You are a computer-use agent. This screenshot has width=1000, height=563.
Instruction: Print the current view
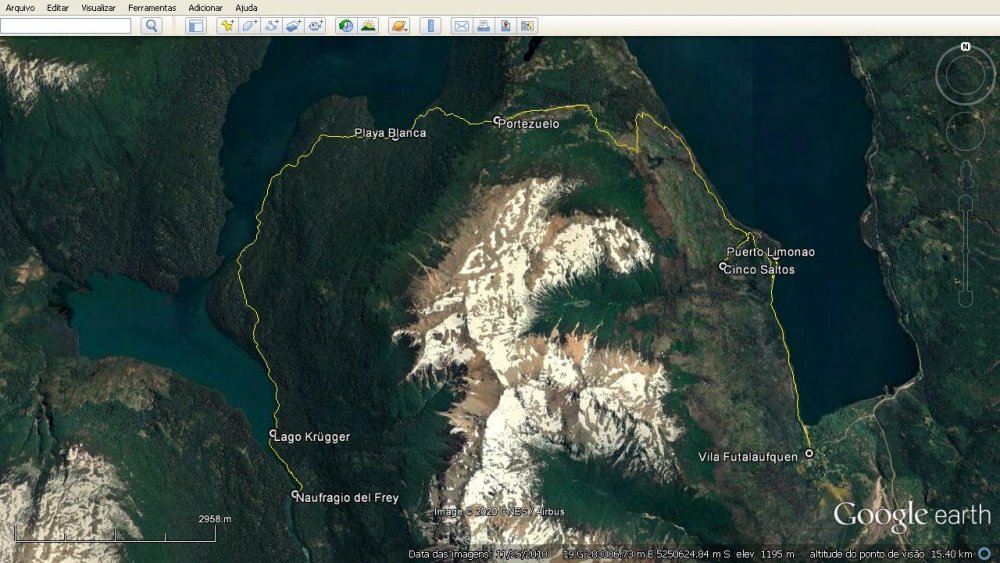point(483,26)
